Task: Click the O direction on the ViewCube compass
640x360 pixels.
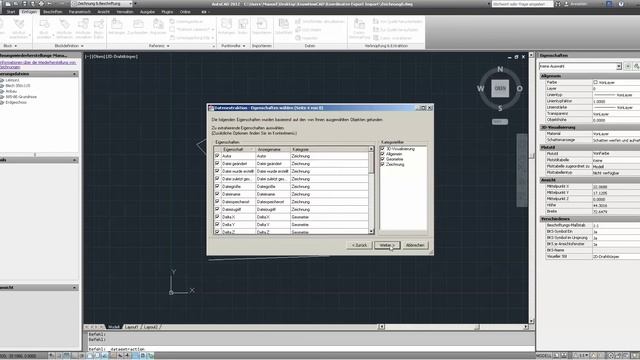Action: coord(519,89)
